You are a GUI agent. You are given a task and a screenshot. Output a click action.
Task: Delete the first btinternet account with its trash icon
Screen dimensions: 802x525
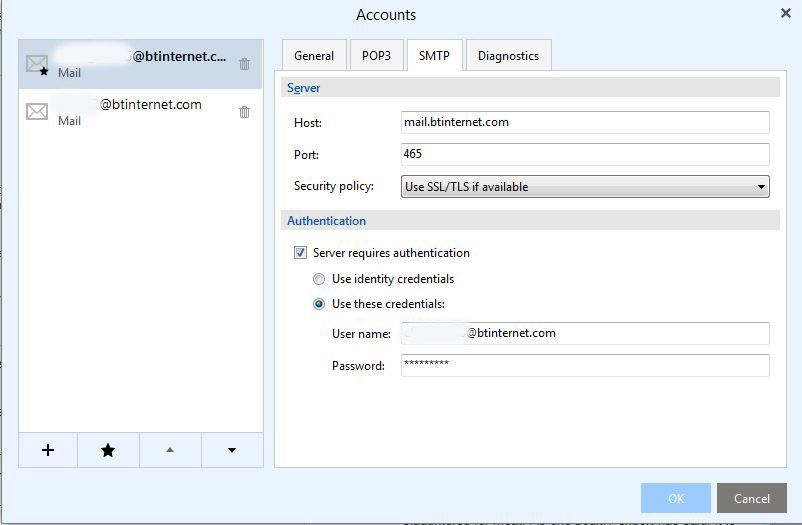click(x=244, y=64)
